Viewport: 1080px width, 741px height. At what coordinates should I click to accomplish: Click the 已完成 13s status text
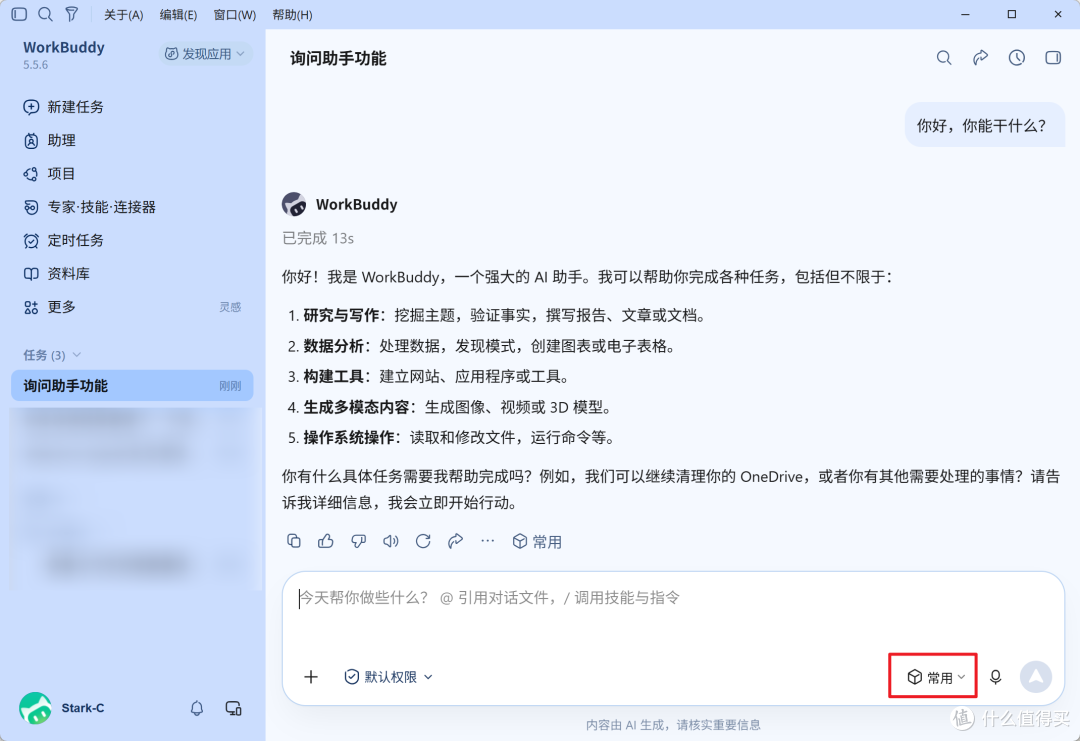click(318, 238)
